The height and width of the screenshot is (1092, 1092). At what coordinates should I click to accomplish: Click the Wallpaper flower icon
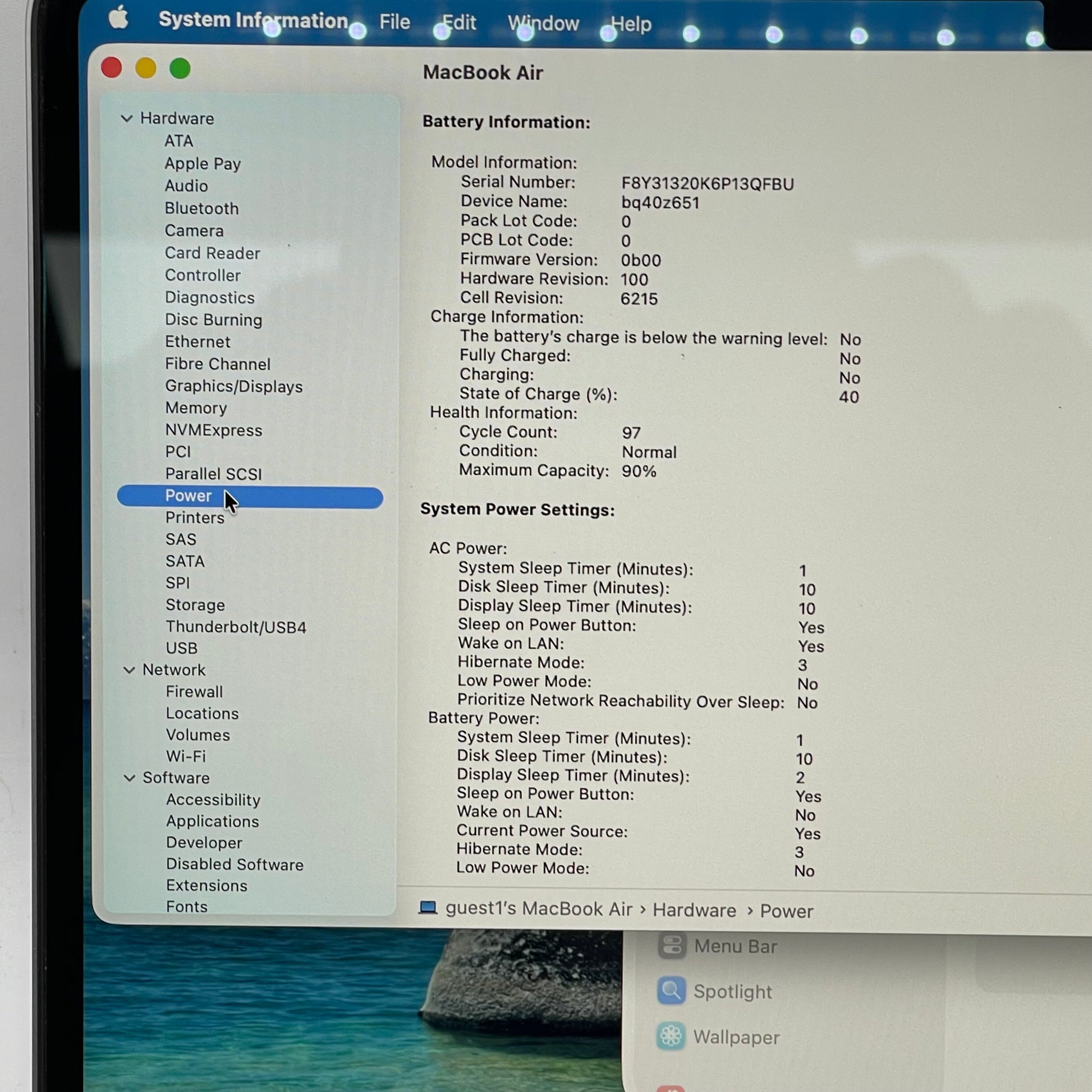tap(672, 1036)
